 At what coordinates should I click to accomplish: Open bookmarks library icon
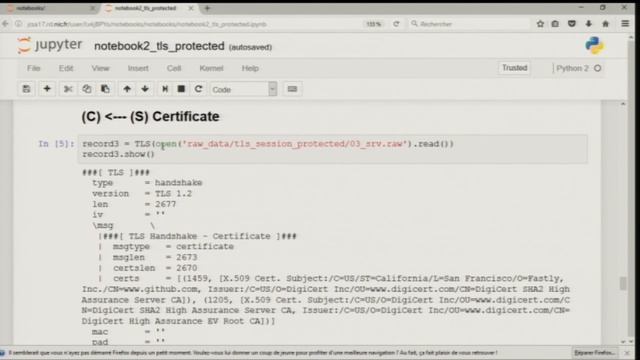[x=555, y=24]
